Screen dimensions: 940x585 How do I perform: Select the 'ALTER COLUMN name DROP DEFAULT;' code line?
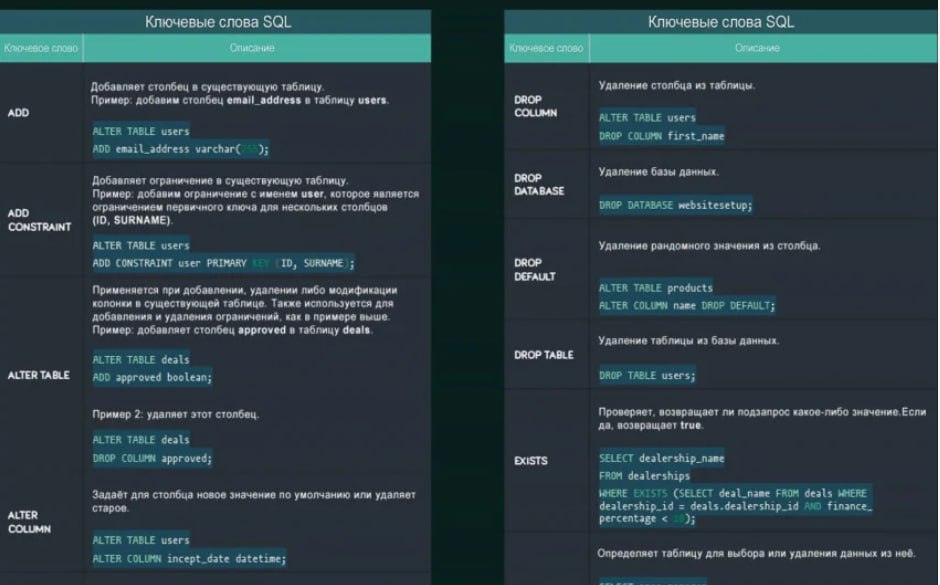coord(686,306)
